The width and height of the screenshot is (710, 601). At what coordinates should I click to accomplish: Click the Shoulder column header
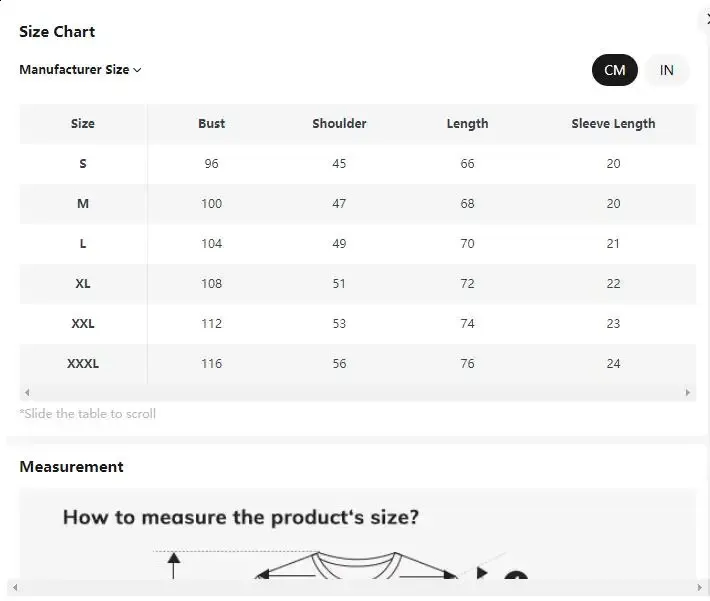[339, 124]
